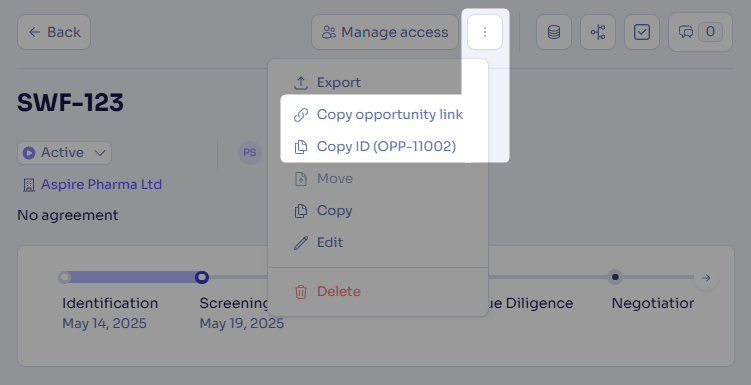This screenshot has height=385, width=751.
Task: Select Copy ID (OPP-11002)
Action: pyautogui.click(x=377, y=147)
